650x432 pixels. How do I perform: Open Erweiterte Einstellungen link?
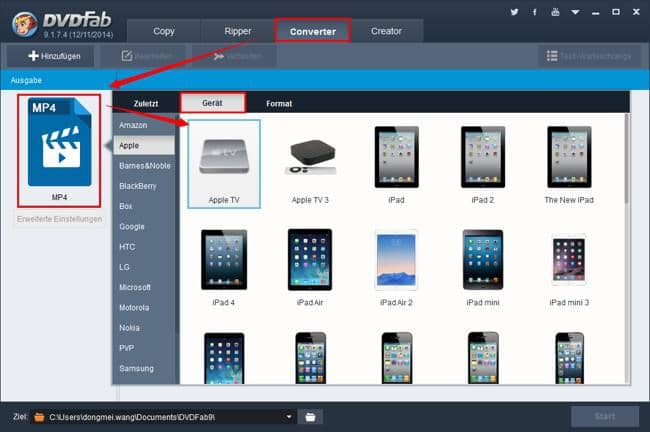pos(59,219)
